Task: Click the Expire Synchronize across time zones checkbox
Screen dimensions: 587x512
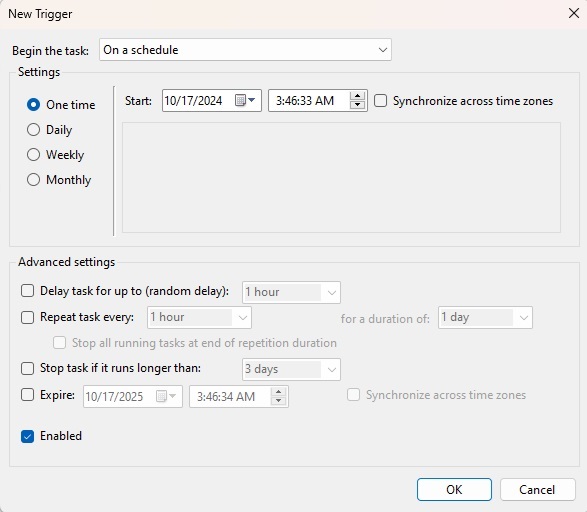Action: pyautogui.click(x=353, y=394)
